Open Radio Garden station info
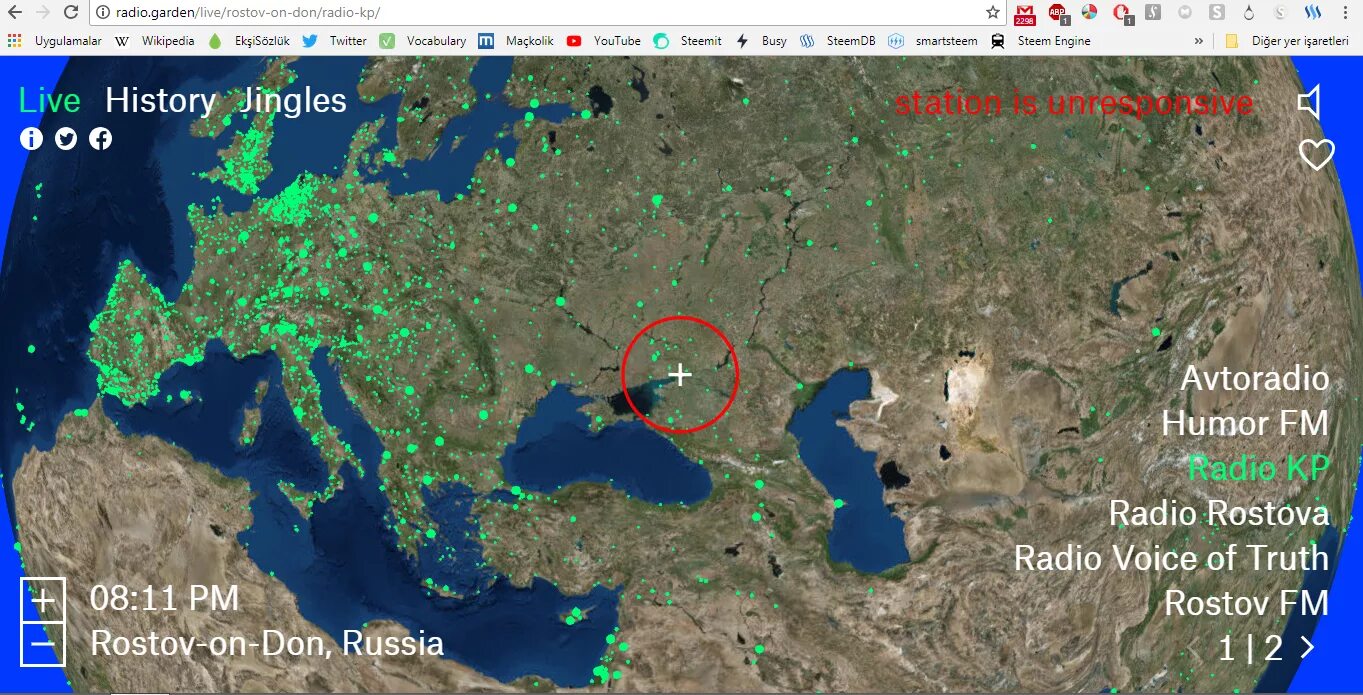 [x=31, y=139]
